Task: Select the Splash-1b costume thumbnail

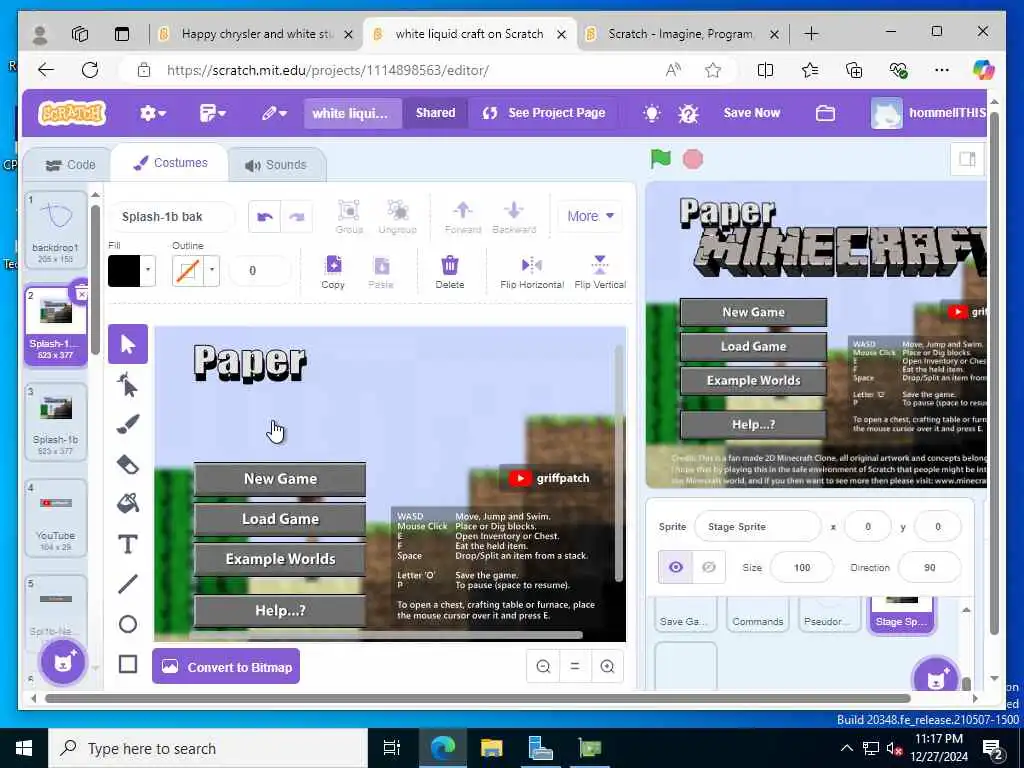Action: pos(56,422)
